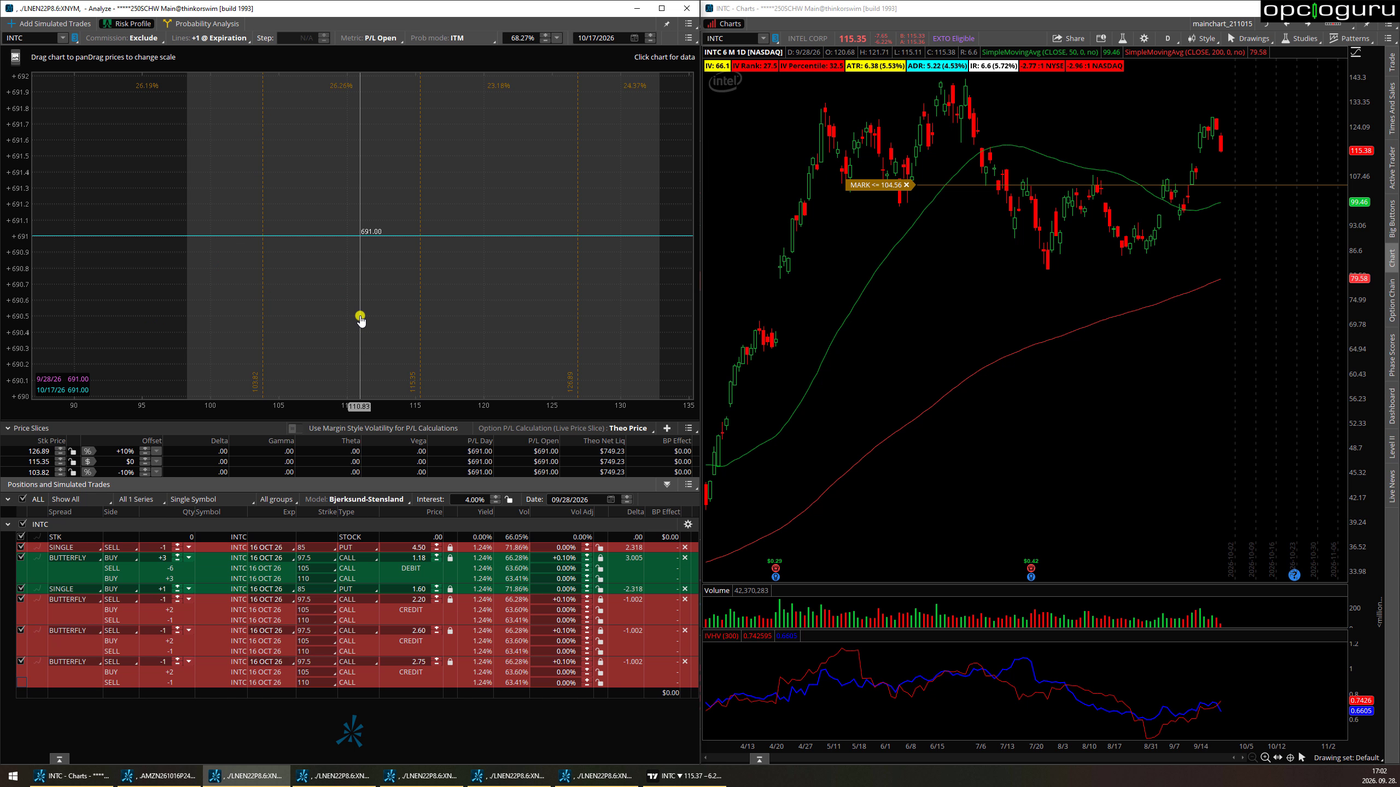
Task: Click the Interest 4.00% input field
Action: [468, 499]
